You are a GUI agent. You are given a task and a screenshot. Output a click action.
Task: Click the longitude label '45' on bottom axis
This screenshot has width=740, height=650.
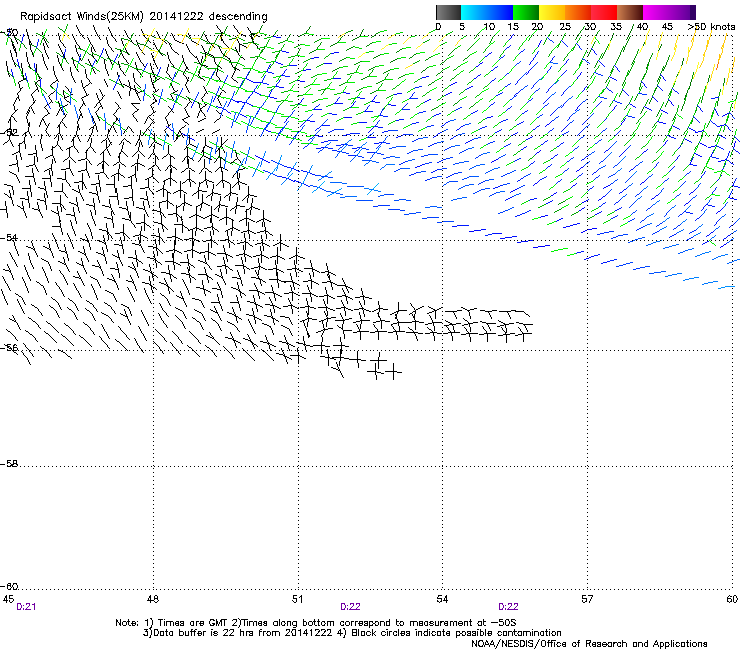tap(8, 599)
